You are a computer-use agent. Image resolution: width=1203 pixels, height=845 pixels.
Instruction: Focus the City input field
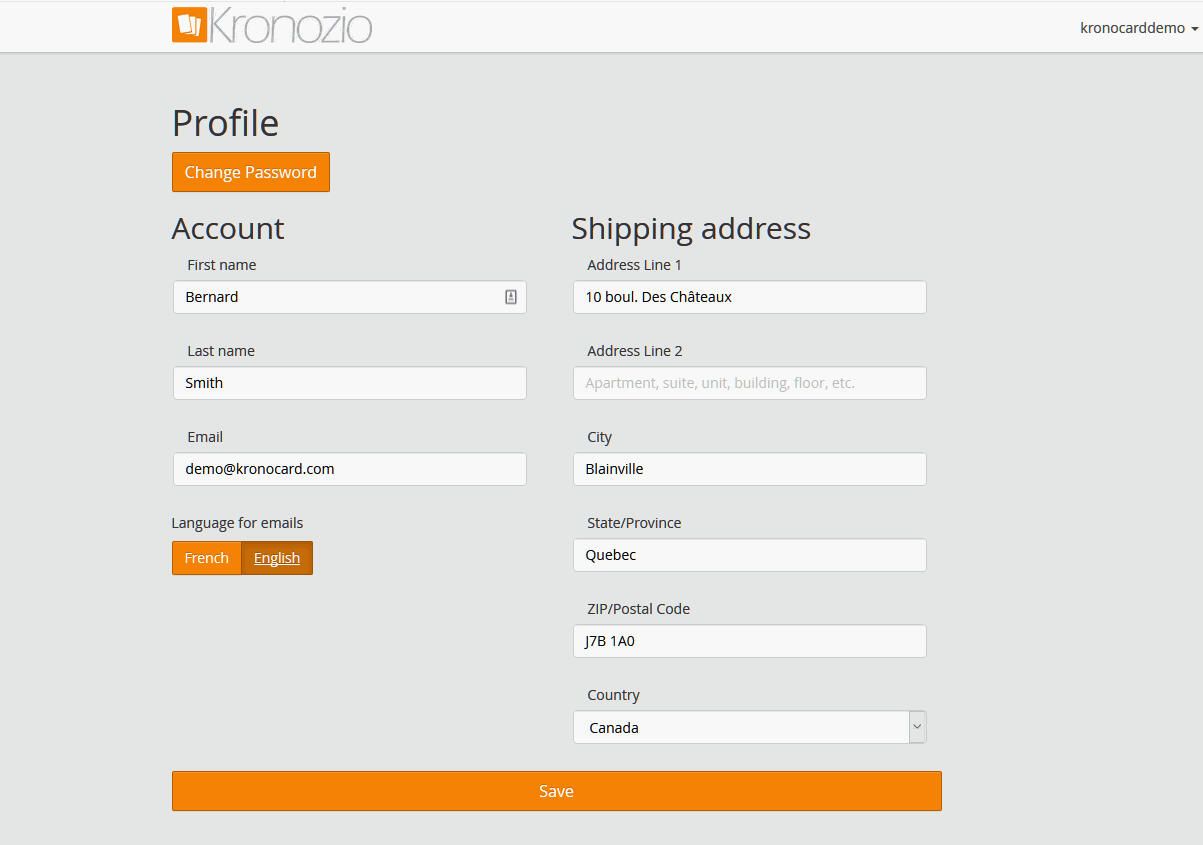tap(750, 469)
